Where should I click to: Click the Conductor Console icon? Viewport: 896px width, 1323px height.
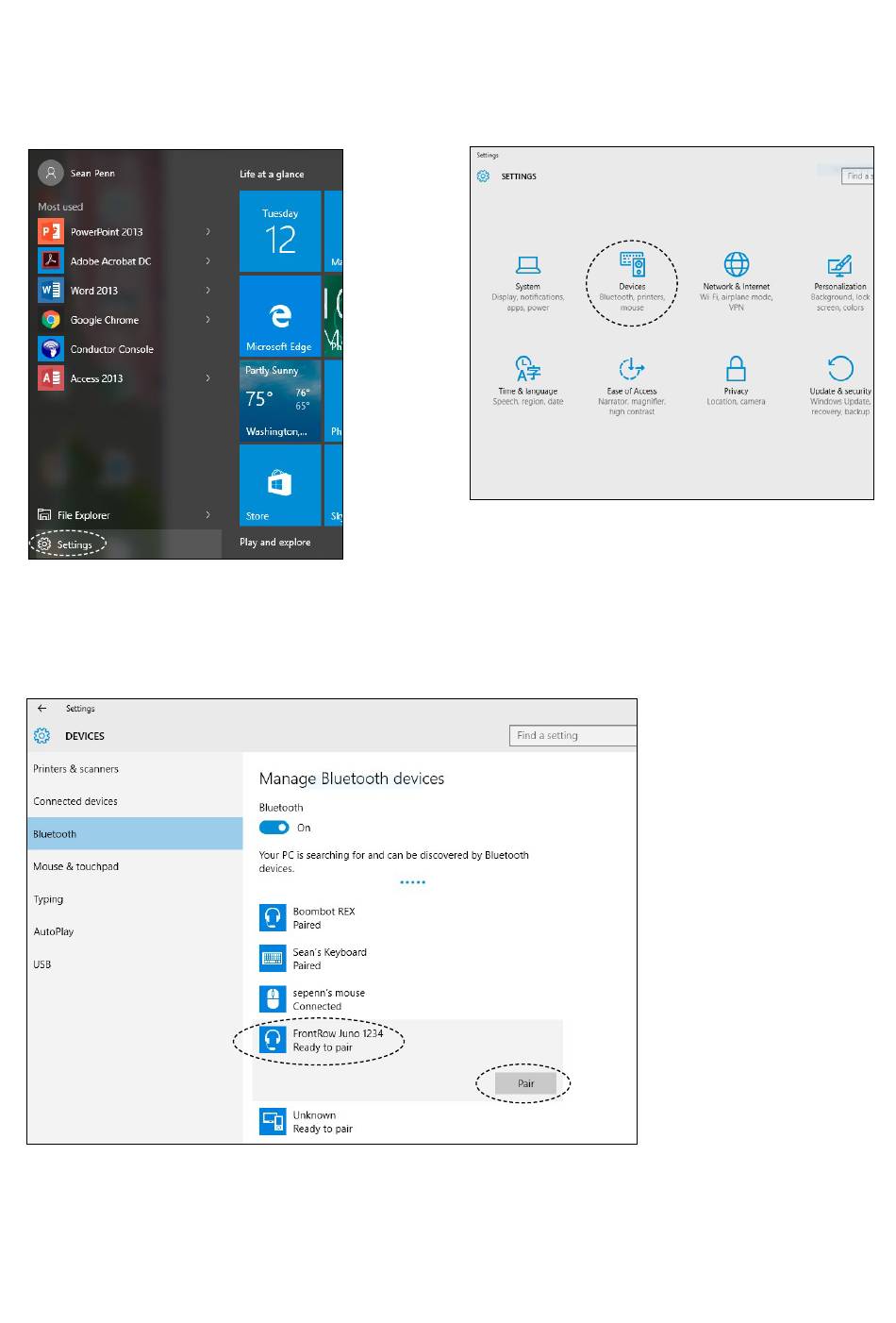click(x=51, y=349)
